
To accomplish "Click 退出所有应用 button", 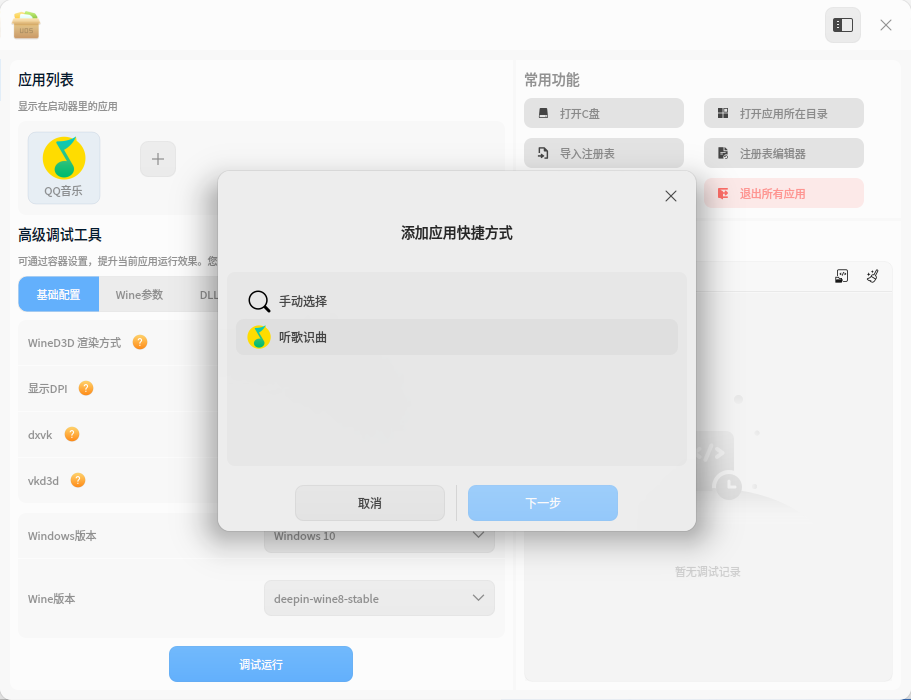I will [784, 193].
